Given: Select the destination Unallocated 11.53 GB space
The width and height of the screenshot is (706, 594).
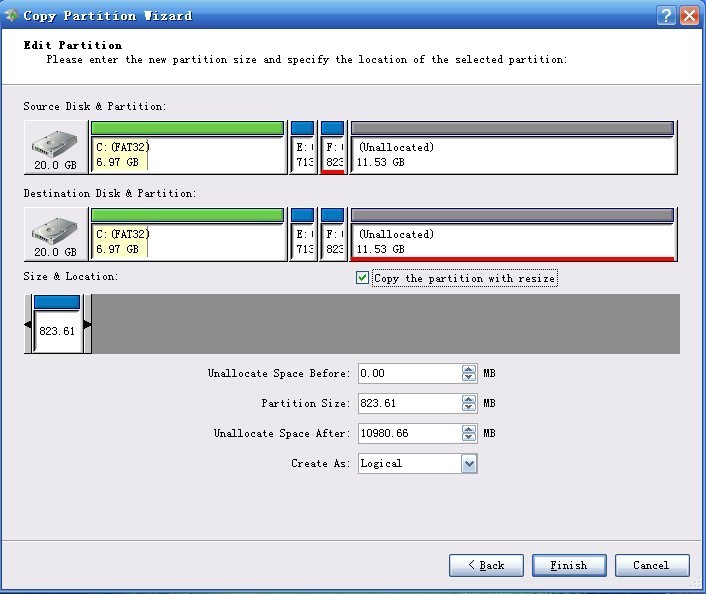Looking at the screenshot, I should point(513,235).
